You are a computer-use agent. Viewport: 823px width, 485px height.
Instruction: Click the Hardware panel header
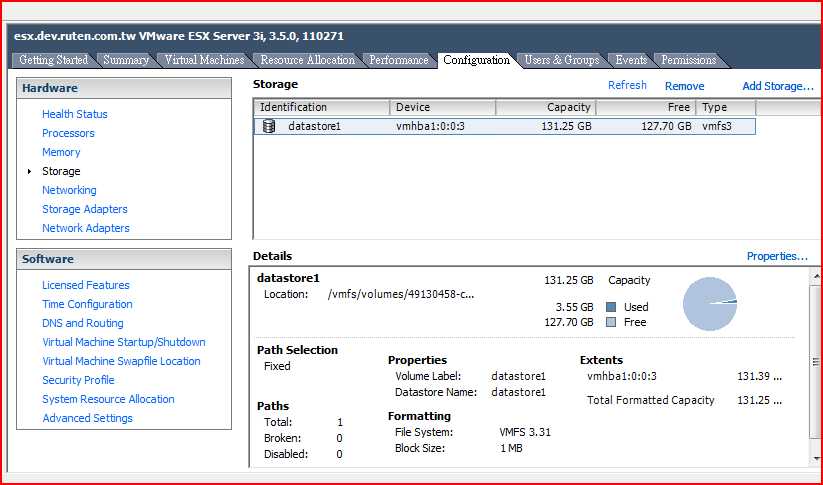(124, 88)
